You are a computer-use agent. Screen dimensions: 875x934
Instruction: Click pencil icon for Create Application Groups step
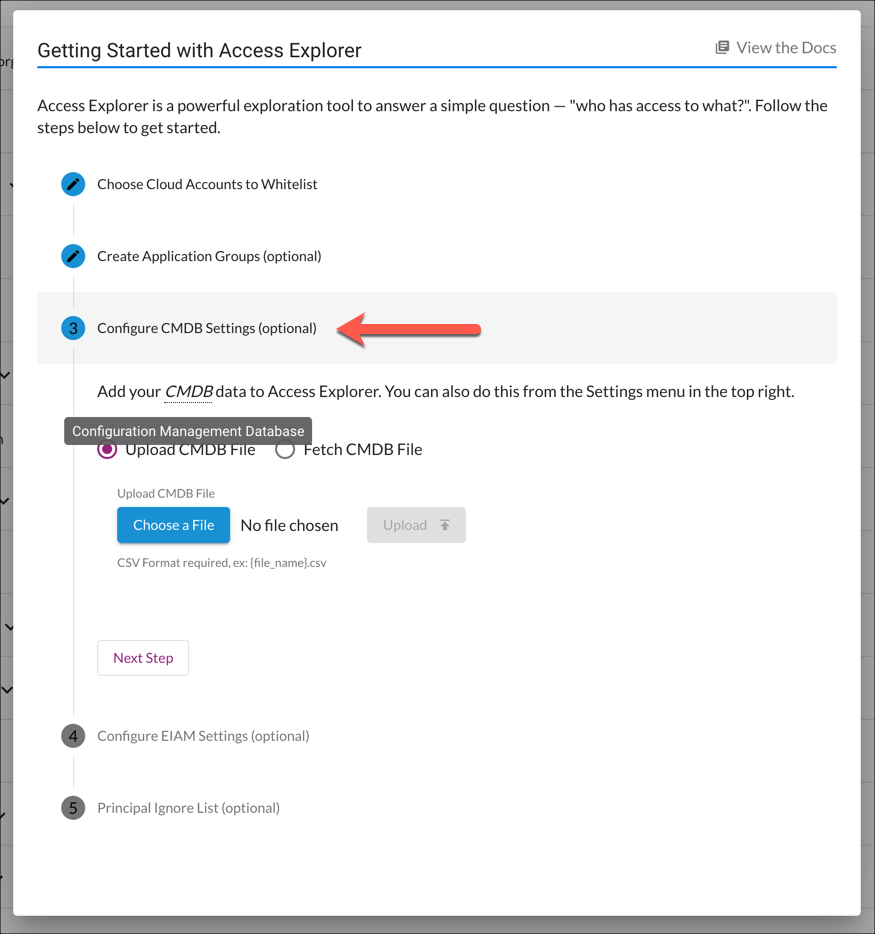tap(73, 256)
